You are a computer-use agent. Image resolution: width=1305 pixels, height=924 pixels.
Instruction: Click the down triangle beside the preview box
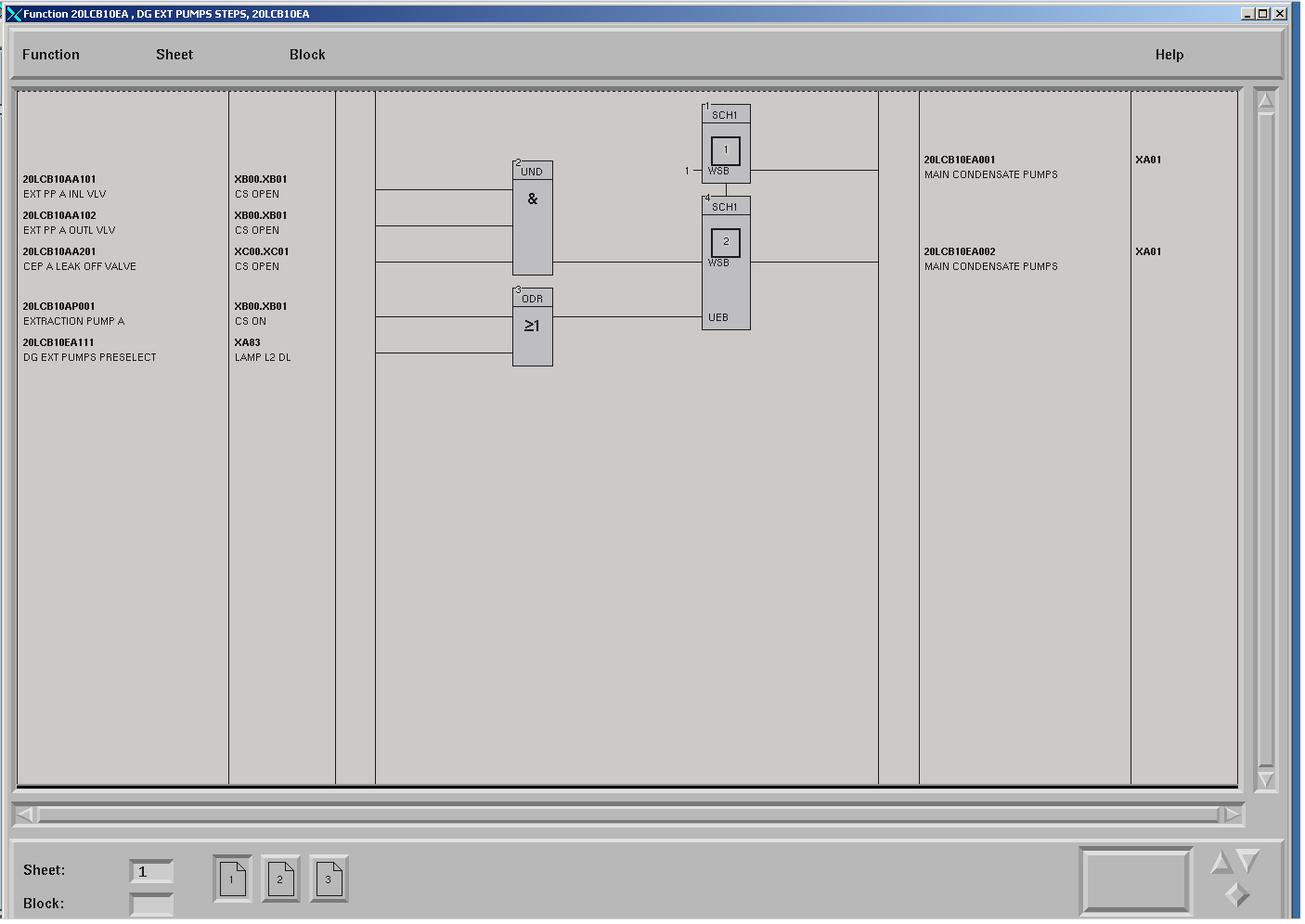1249,862
